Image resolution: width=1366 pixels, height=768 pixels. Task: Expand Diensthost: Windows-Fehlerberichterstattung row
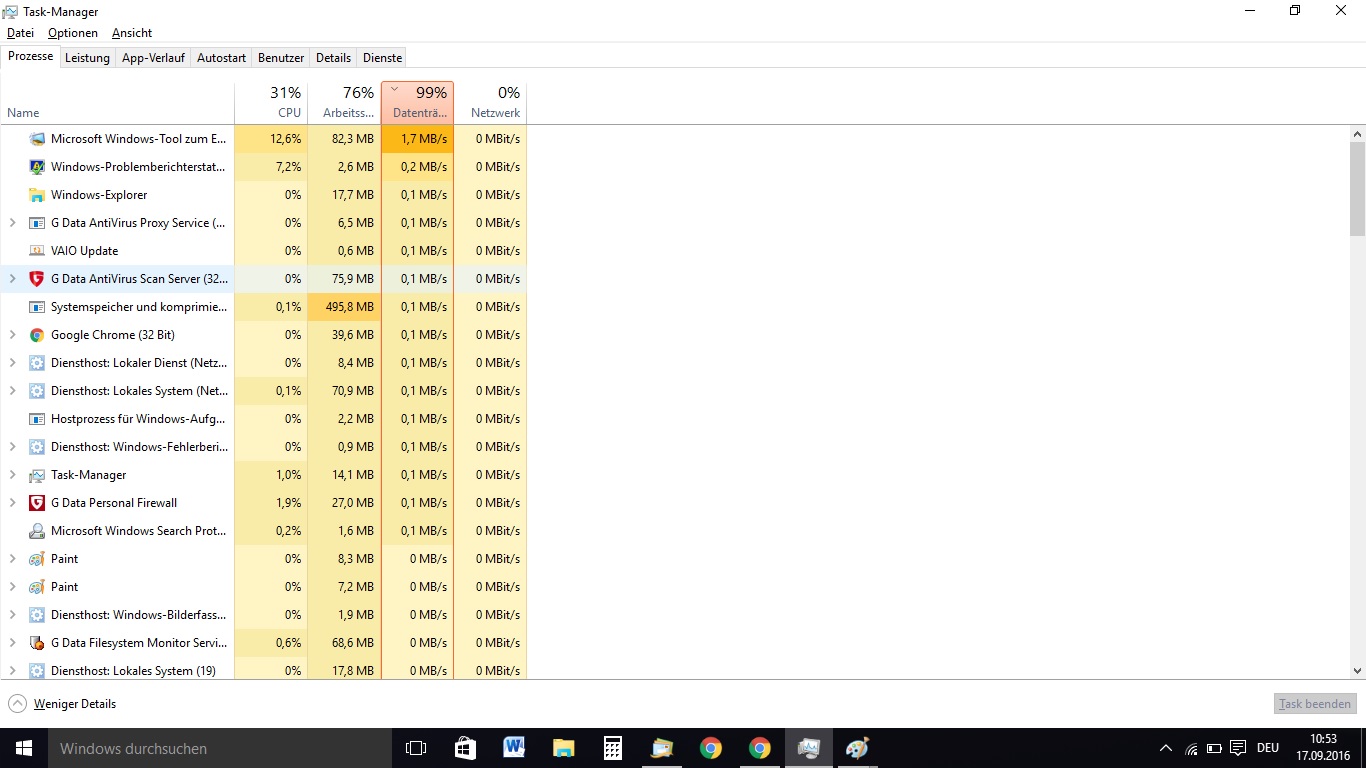click(13, 447)
